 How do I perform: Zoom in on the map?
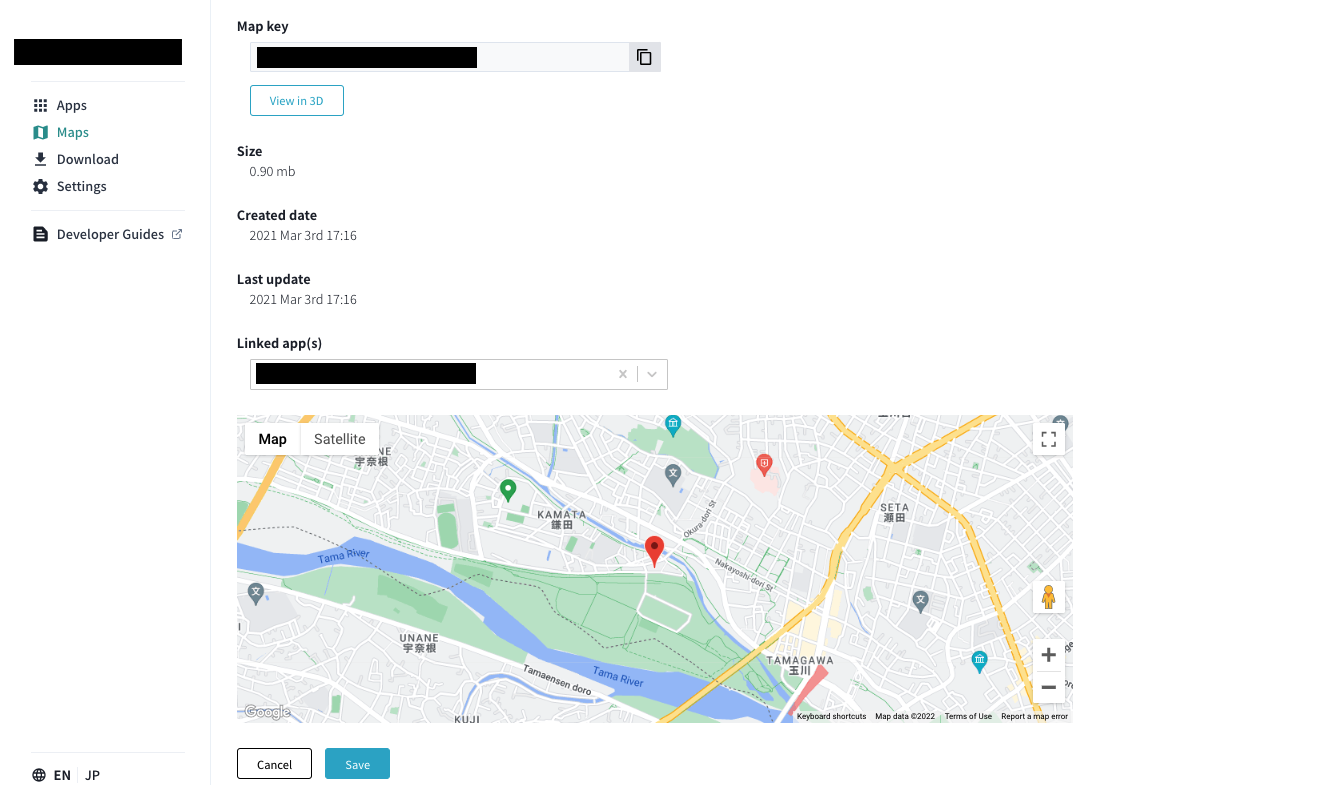1048,654
